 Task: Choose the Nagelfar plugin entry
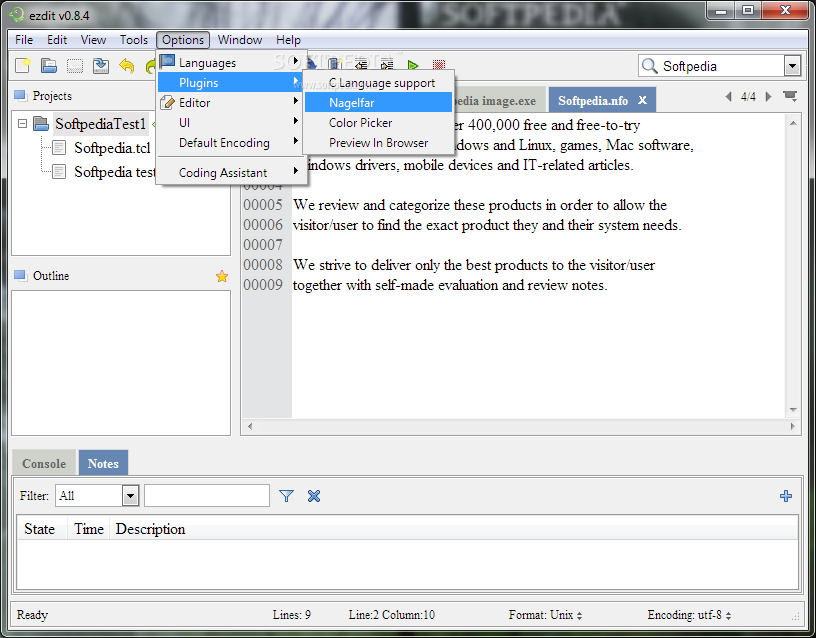click(378, 103)
